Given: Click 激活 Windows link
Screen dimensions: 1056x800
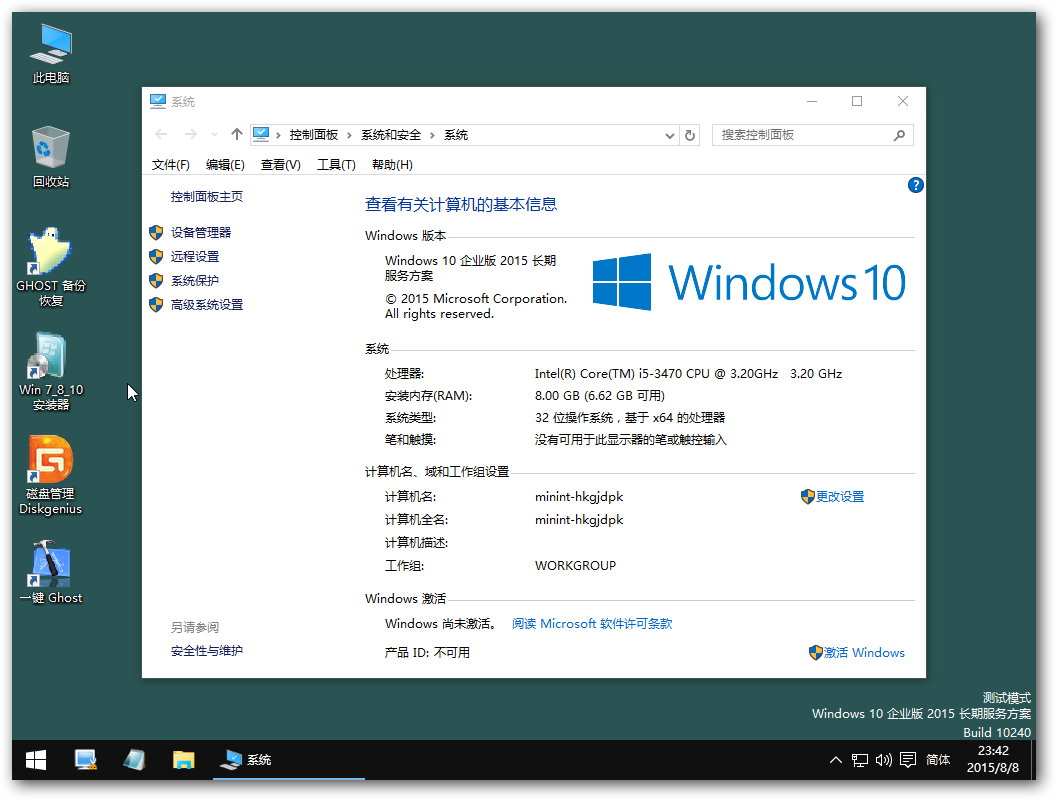Looking at the screenshot, I should click(865, 653).
